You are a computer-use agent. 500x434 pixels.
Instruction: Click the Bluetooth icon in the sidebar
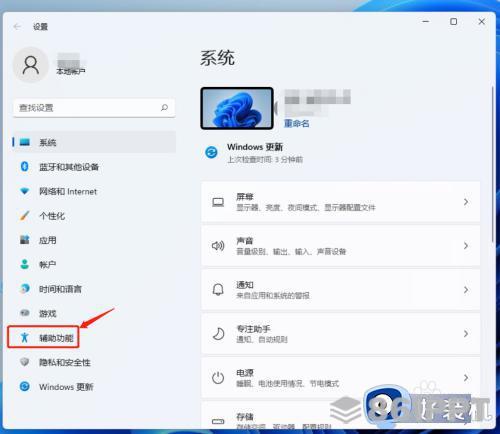(24, 166)
